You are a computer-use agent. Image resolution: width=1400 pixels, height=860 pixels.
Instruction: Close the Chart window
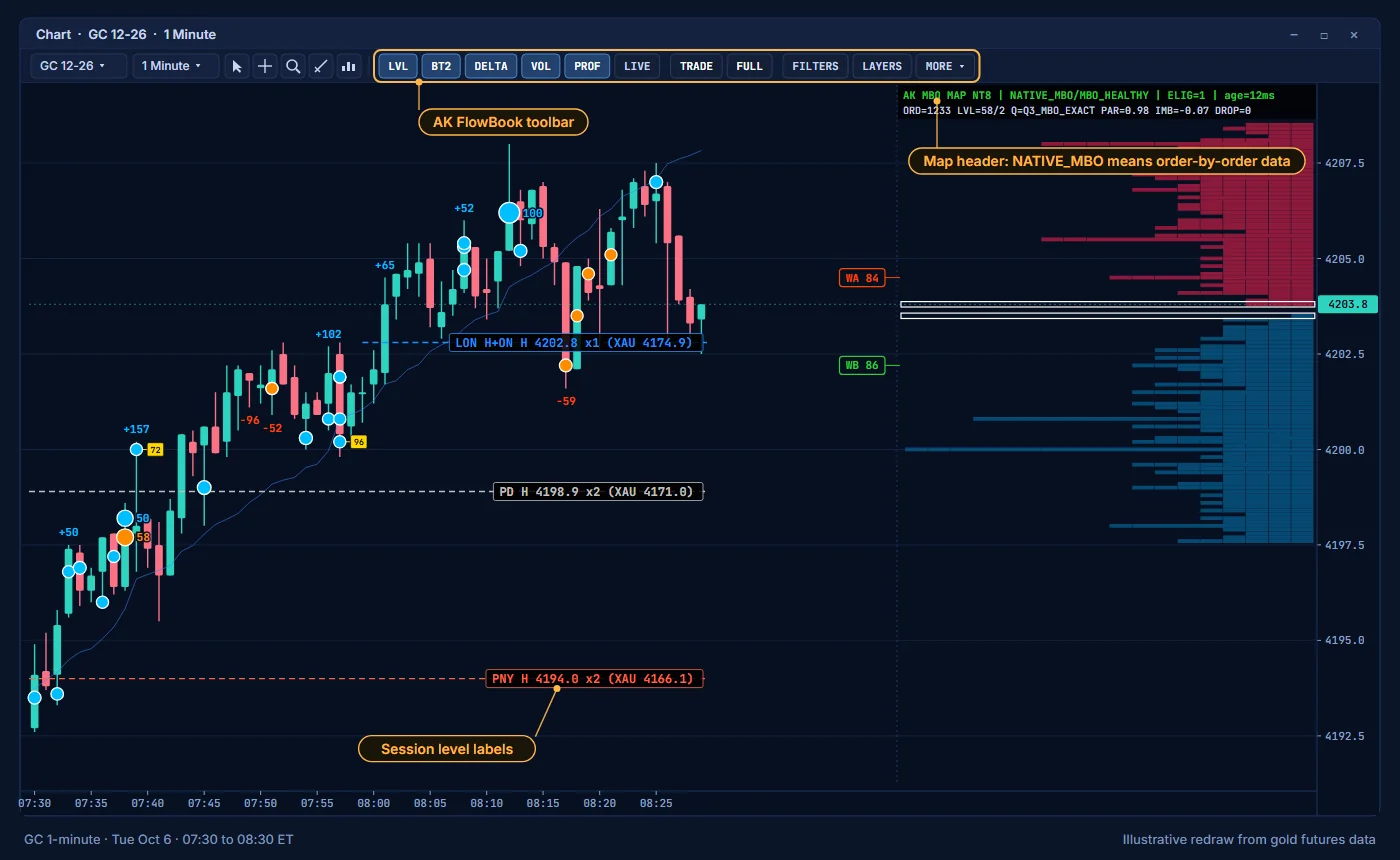point(1354,35)
